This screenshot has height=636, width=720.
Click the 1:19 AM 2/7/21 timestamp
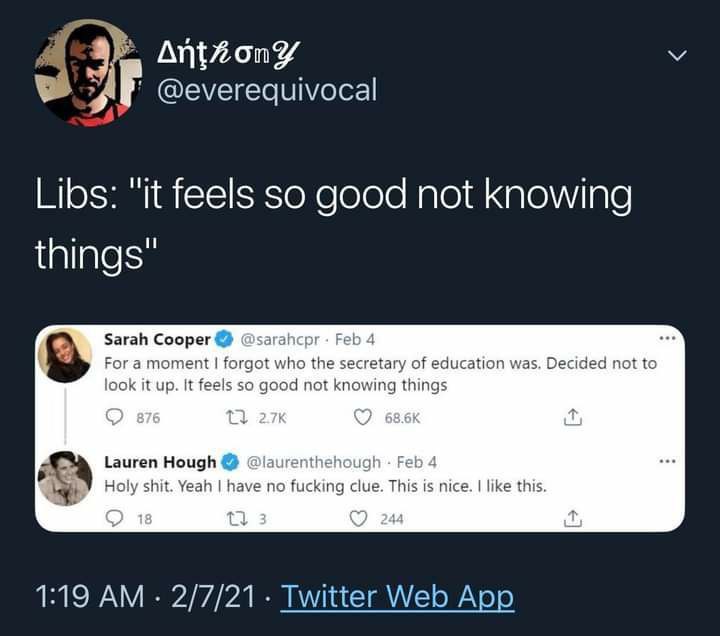pos(147,597)
